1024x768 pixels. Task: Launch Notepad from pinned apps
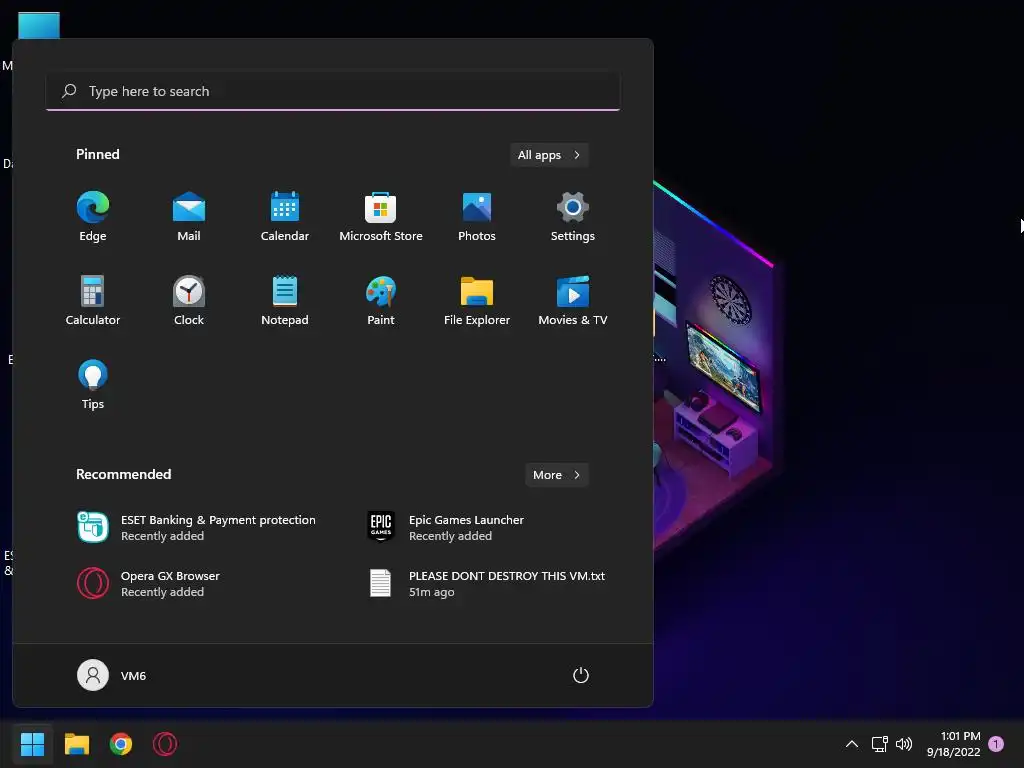[285, 300]
